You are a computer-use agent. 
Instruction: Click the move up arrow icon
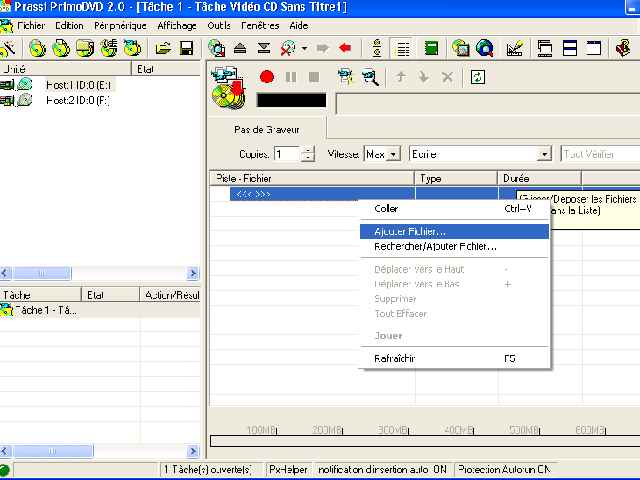(x=401, y=77)
